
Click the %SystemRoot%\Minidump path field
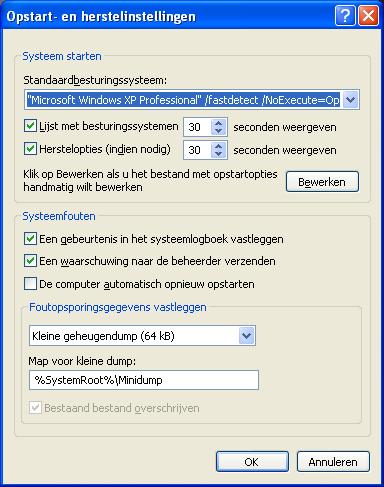tap(144, 380)
